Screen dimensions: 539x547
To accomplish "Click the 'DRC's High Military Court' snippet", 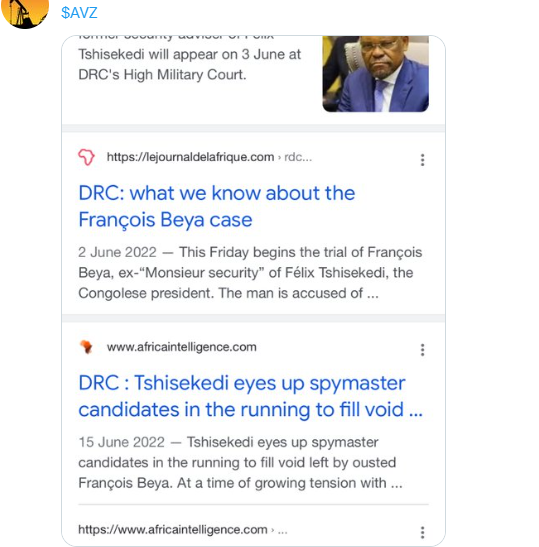I will coord(162,75).
